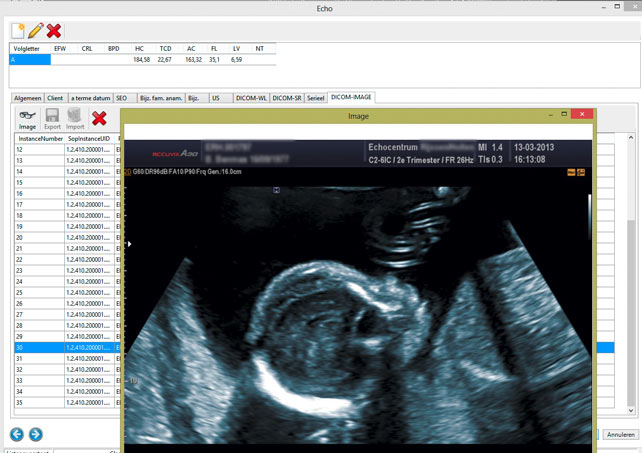Viewport: 642px width, 453px height.
Task: Switch to the DICOM-WL tab
Action: tap(251, 98)
